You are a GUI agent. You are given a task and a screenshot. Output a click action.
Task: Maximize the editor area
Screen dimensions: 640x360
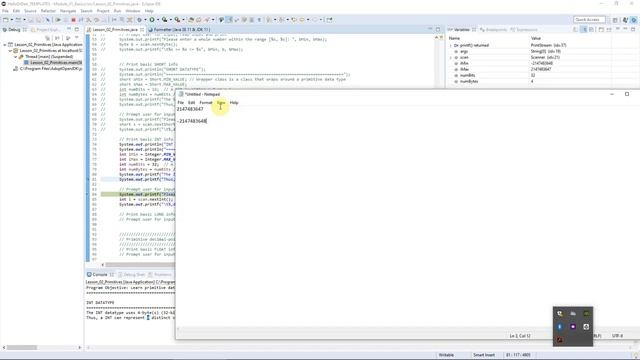point(438,29)
